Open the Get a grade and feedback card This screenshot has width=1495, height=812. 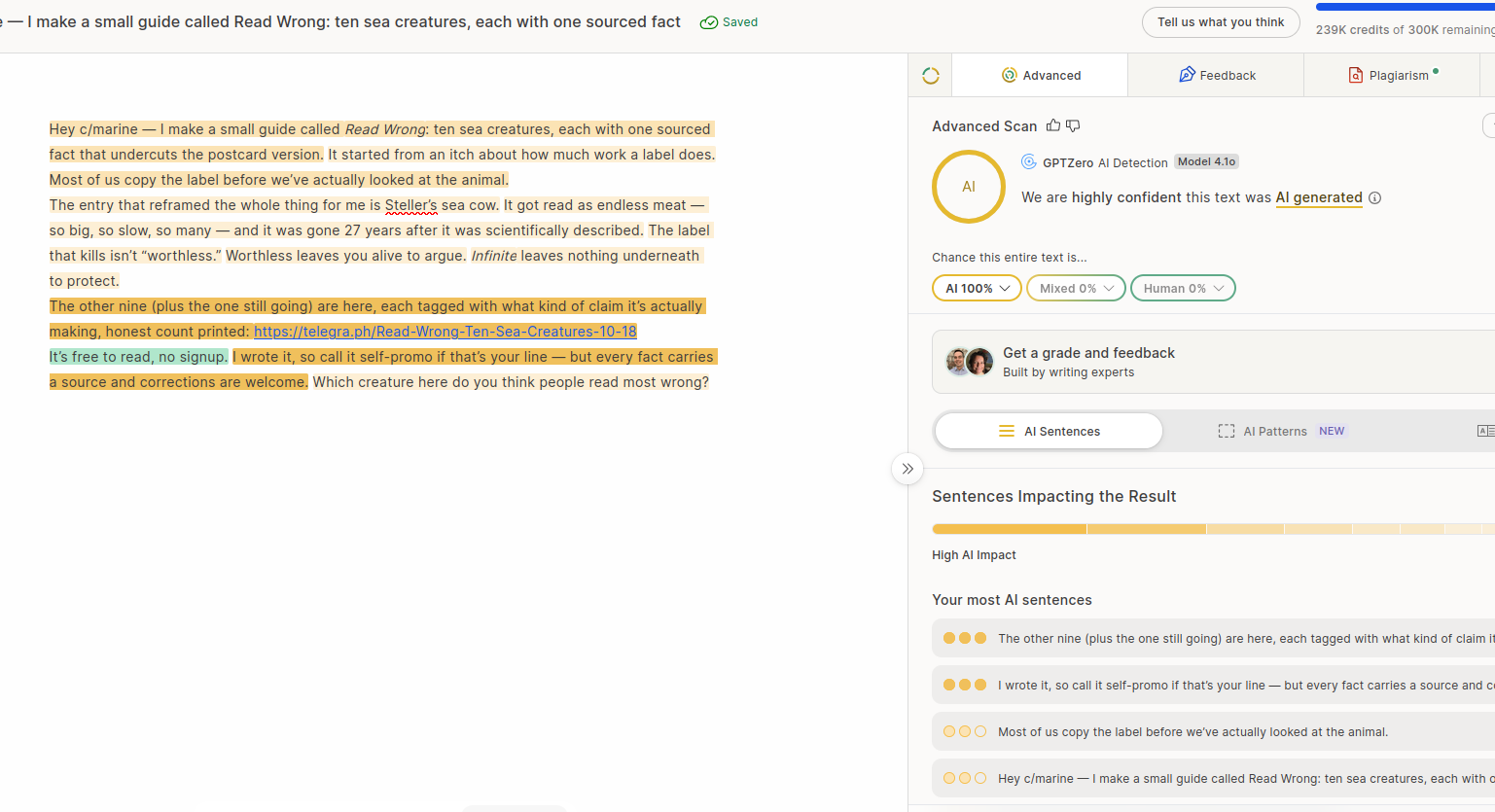tap(1213, 362)
